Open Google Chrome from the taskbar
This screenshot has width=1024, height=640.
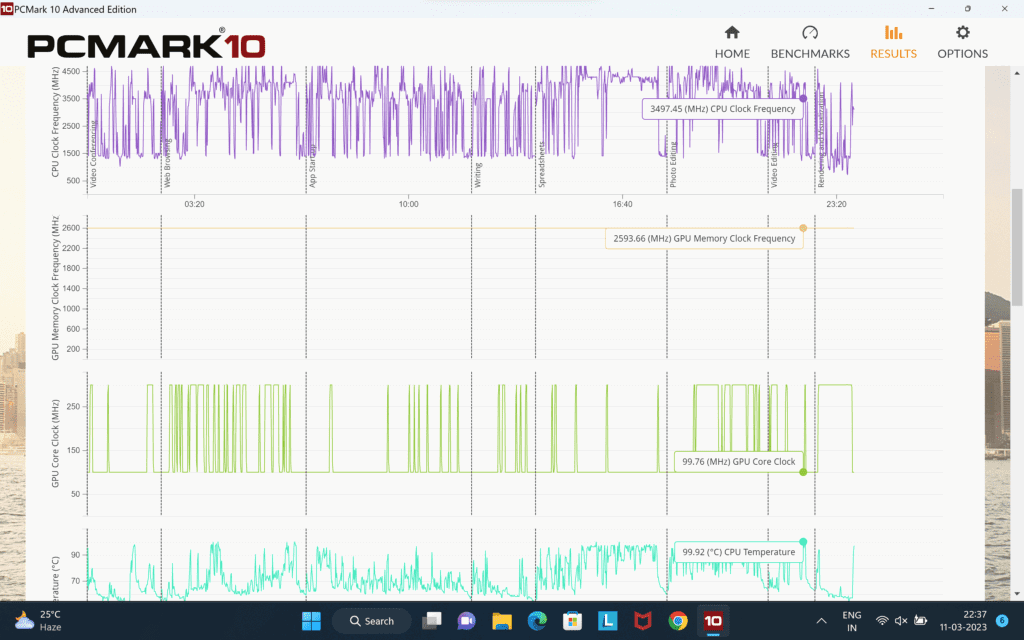[x=678, y=620]
